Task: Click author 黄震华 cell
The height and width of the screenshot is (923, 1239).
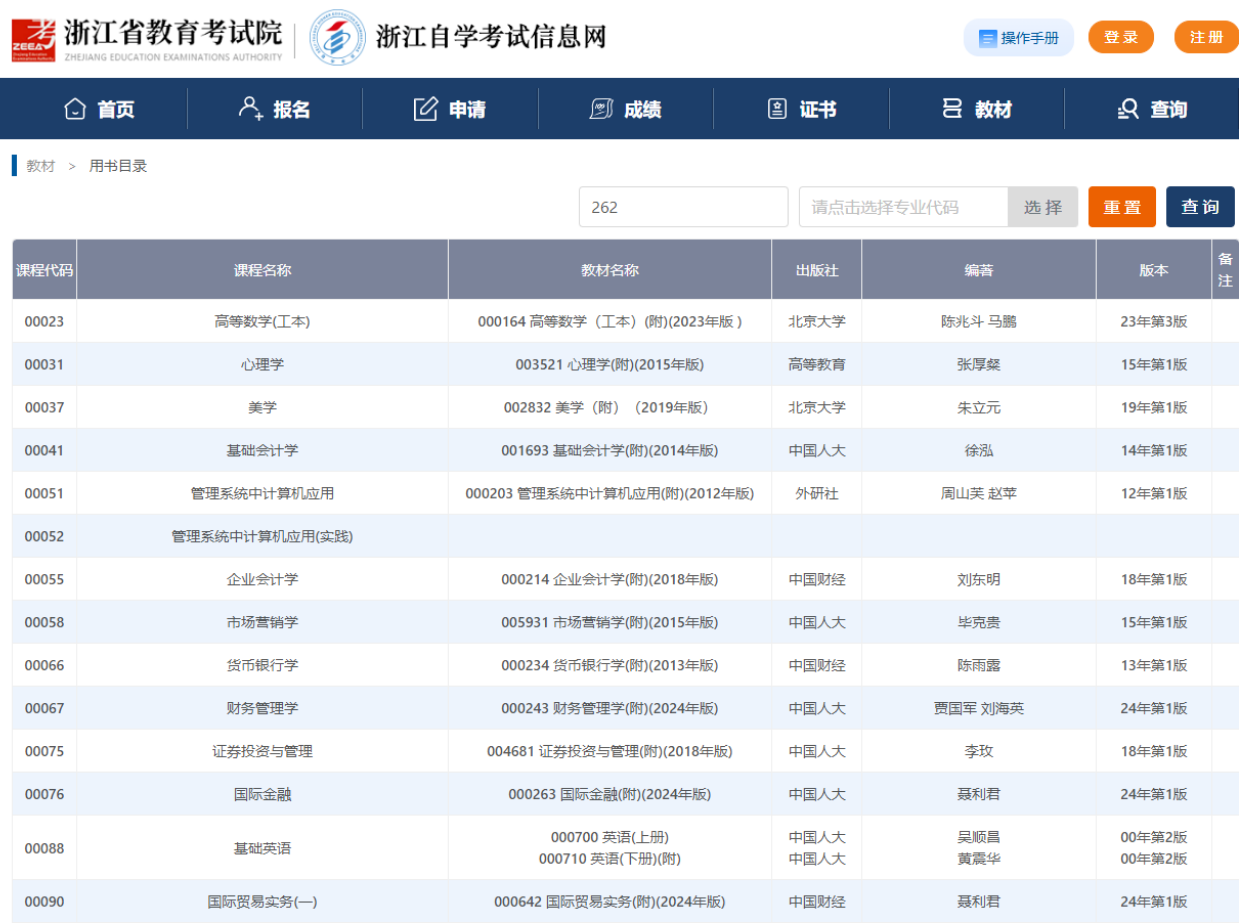Action: coord(979,858)
